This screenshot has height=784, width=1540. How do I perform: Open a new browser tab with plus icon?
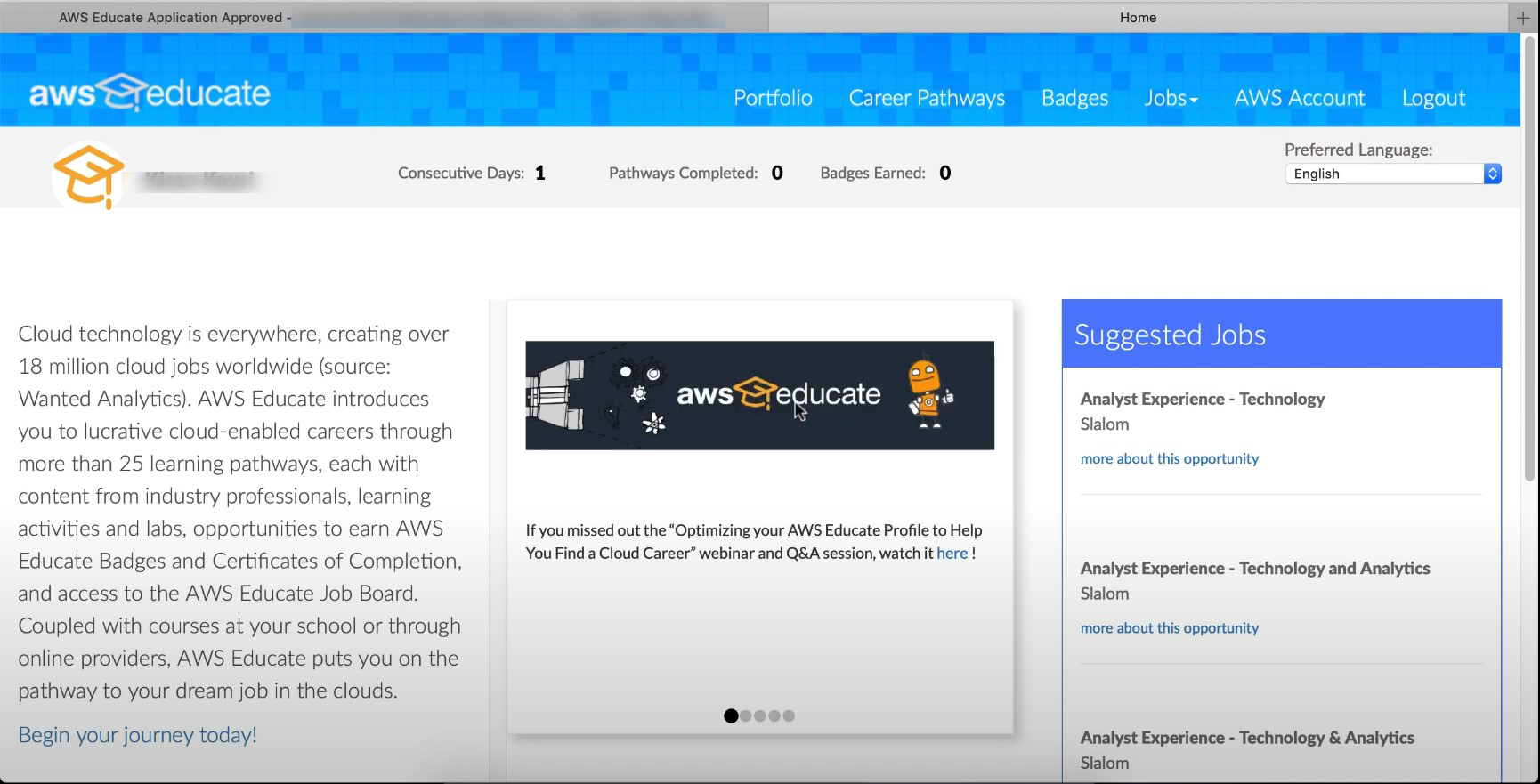pos(1523,18)
